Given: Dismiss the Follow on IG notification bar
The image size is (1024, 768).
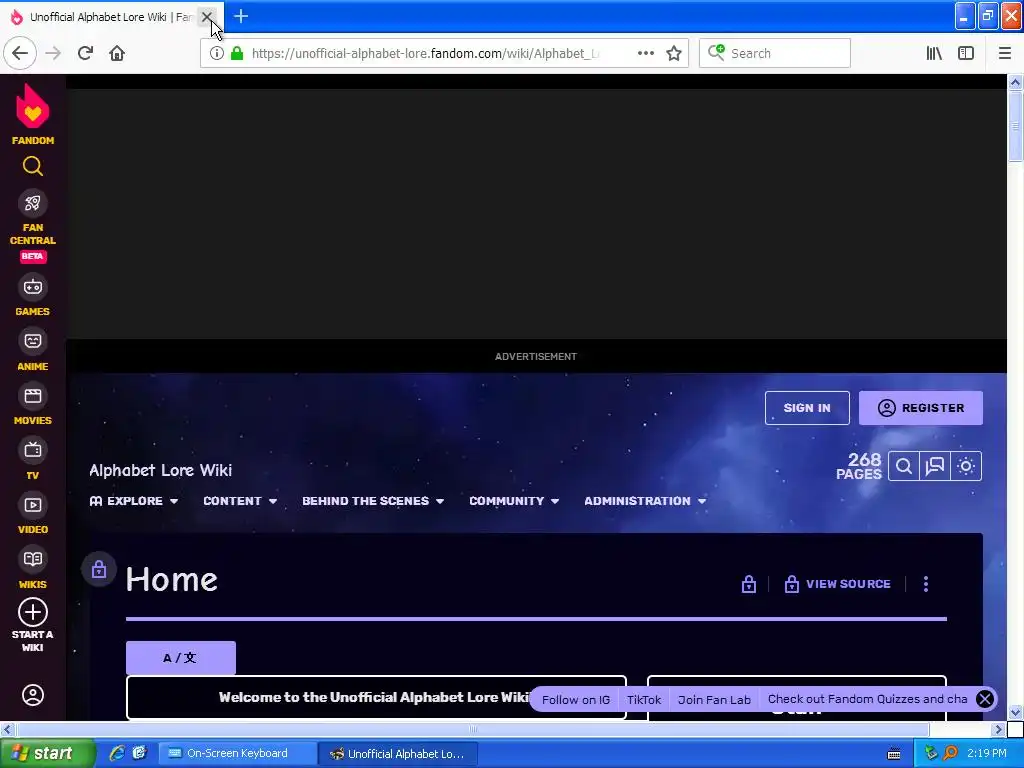Looking at the screenshot, I should pos(985,699).
